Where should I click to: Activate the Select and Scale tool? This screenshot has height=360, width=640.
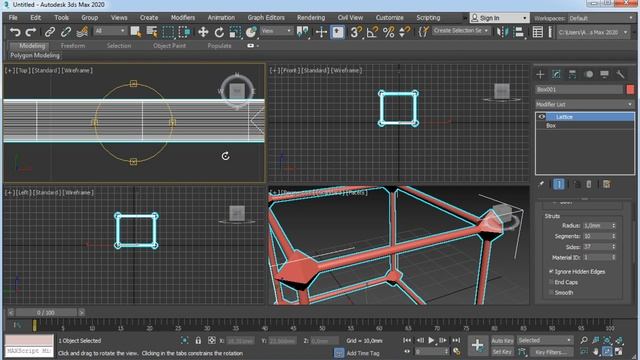[x=235, y=32]
